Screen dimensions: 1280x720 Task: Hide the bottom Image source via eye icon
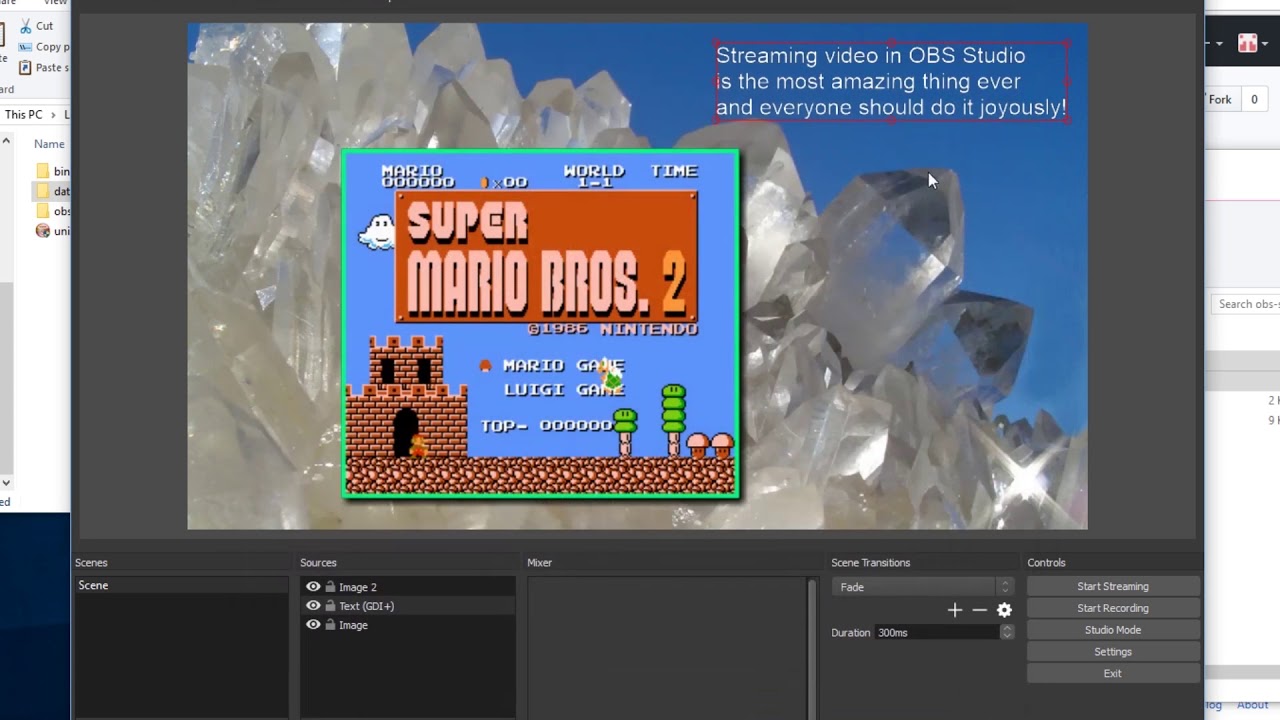click(x=313, y=625)
